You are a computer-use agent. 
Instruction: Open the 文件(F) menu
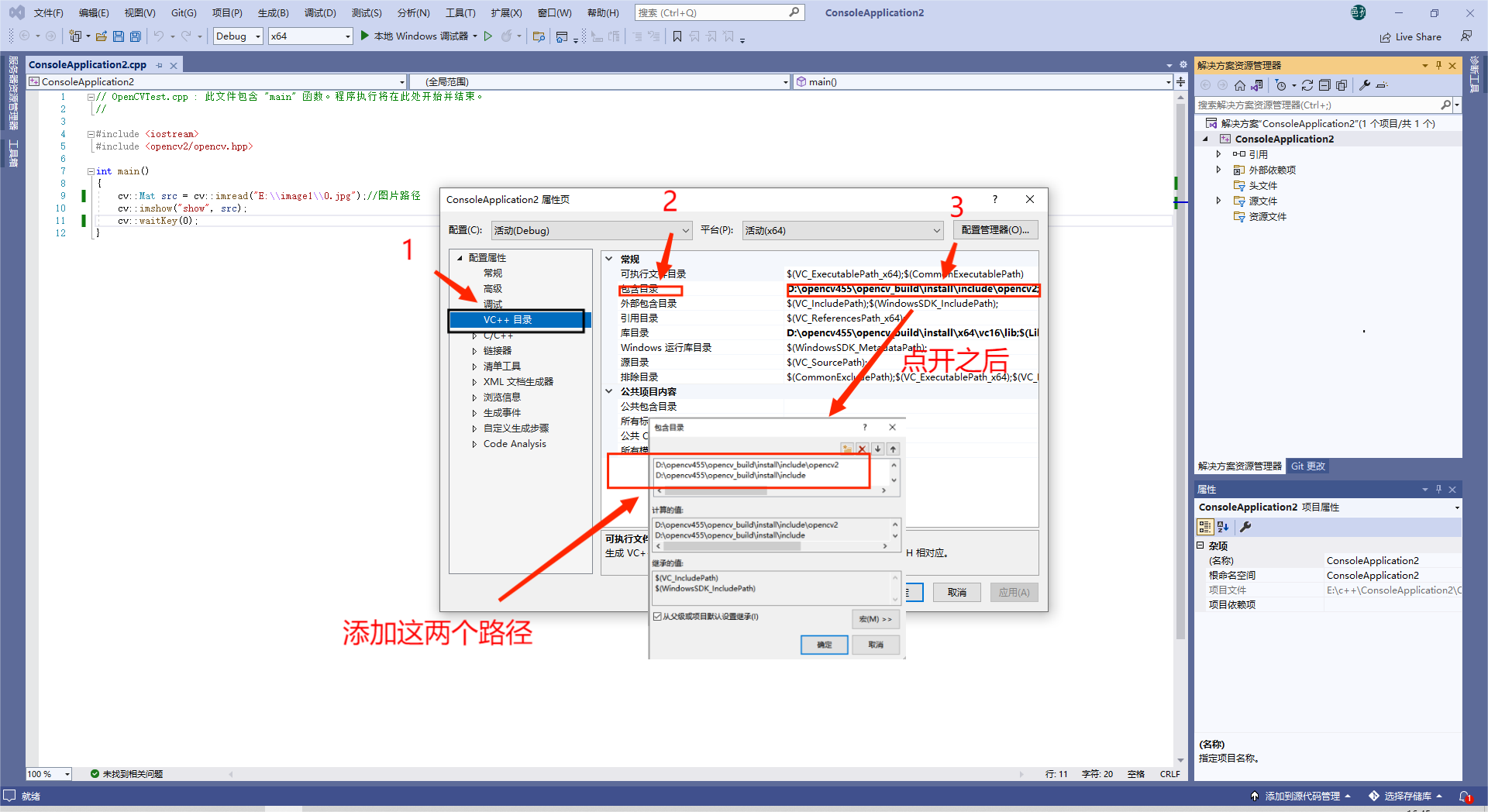click(x=48, y=13)
